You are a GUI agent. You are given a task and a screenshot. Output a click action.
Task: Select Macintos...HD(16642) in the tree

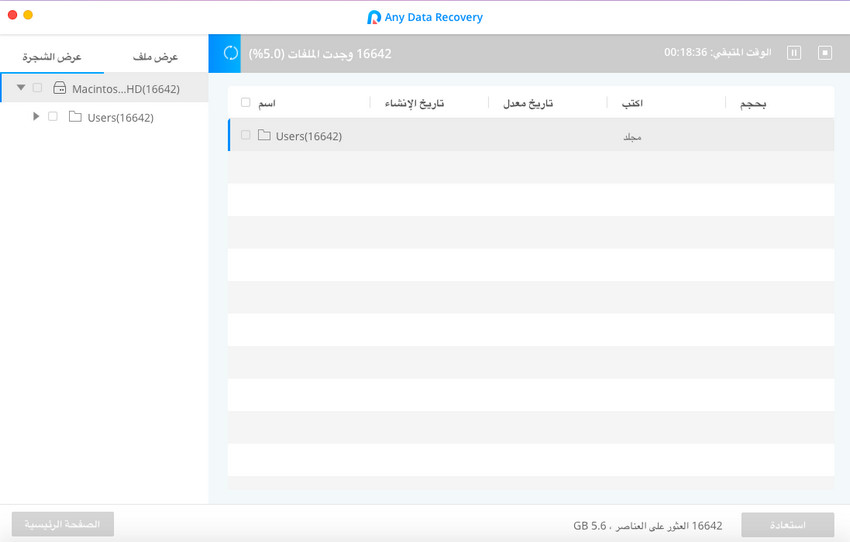click(x=105, y=88)
